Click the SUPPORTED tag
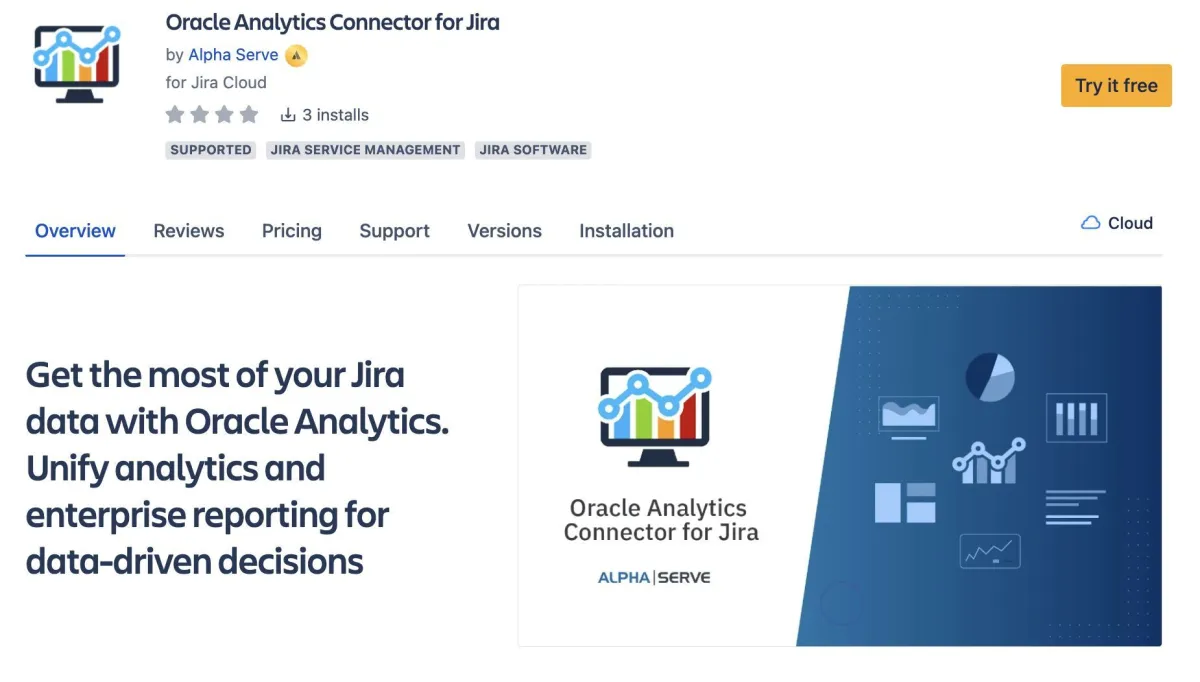 click(211, 150)
